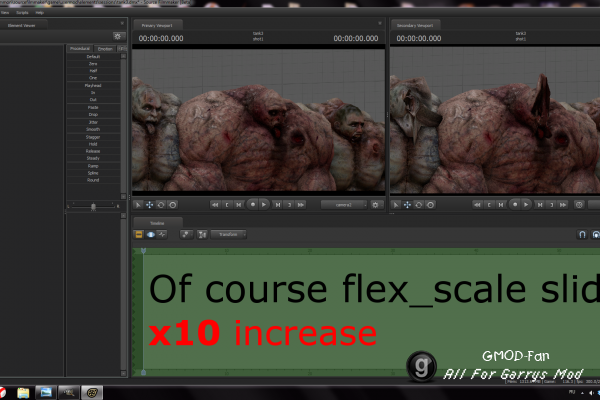The width and height of the screenshot is (600, 400).
Task: Step back one frame in Primary Viewport
Action: pos(238,205)
